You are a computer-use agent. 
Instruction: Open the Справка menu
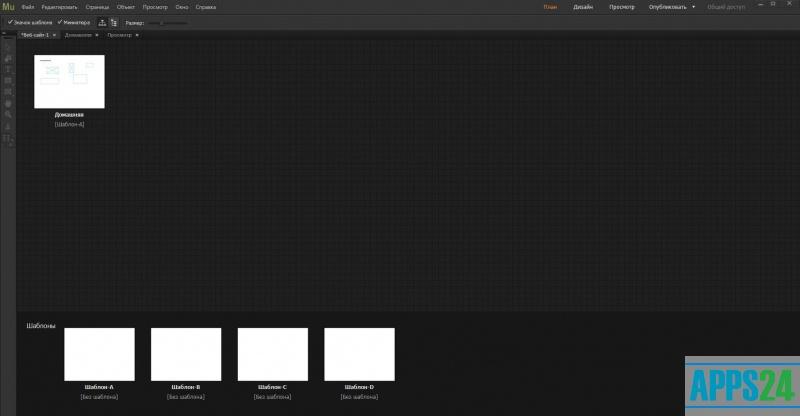[x=206, y=7]
